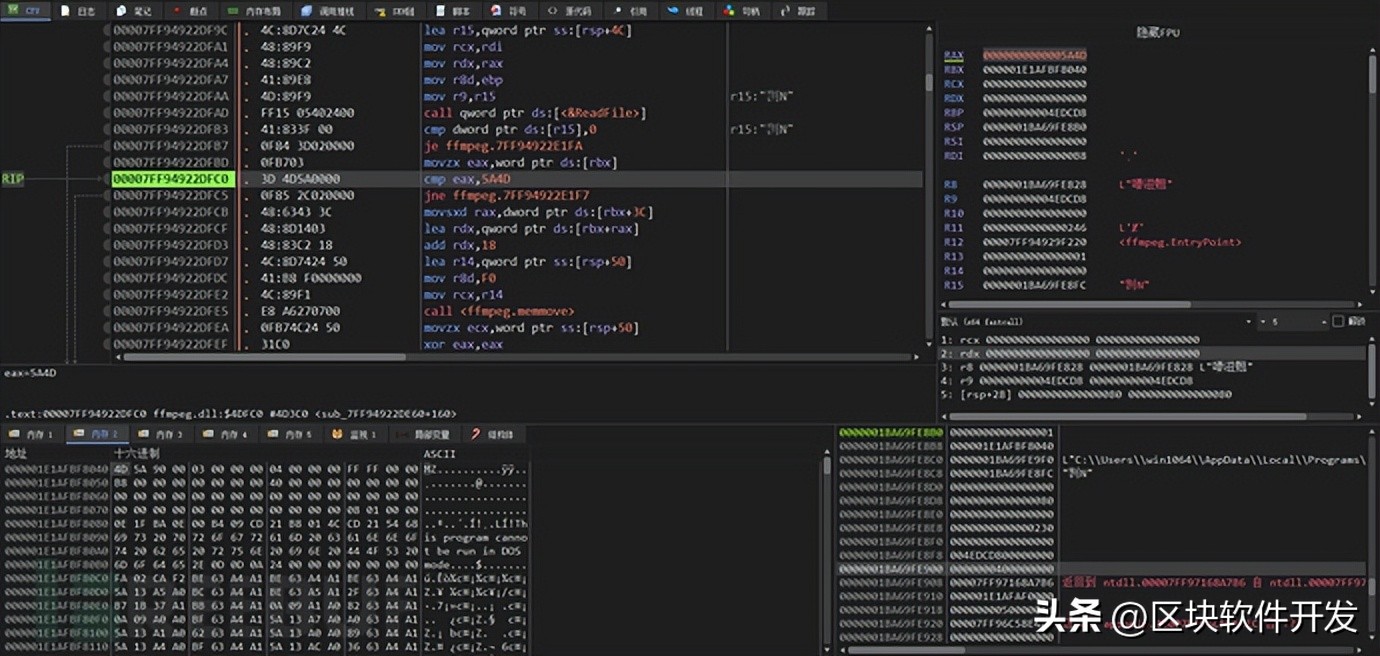Toggle the unlock checkbox beside the argument count
1380x656 pixels.
(x=1338, y=322)
